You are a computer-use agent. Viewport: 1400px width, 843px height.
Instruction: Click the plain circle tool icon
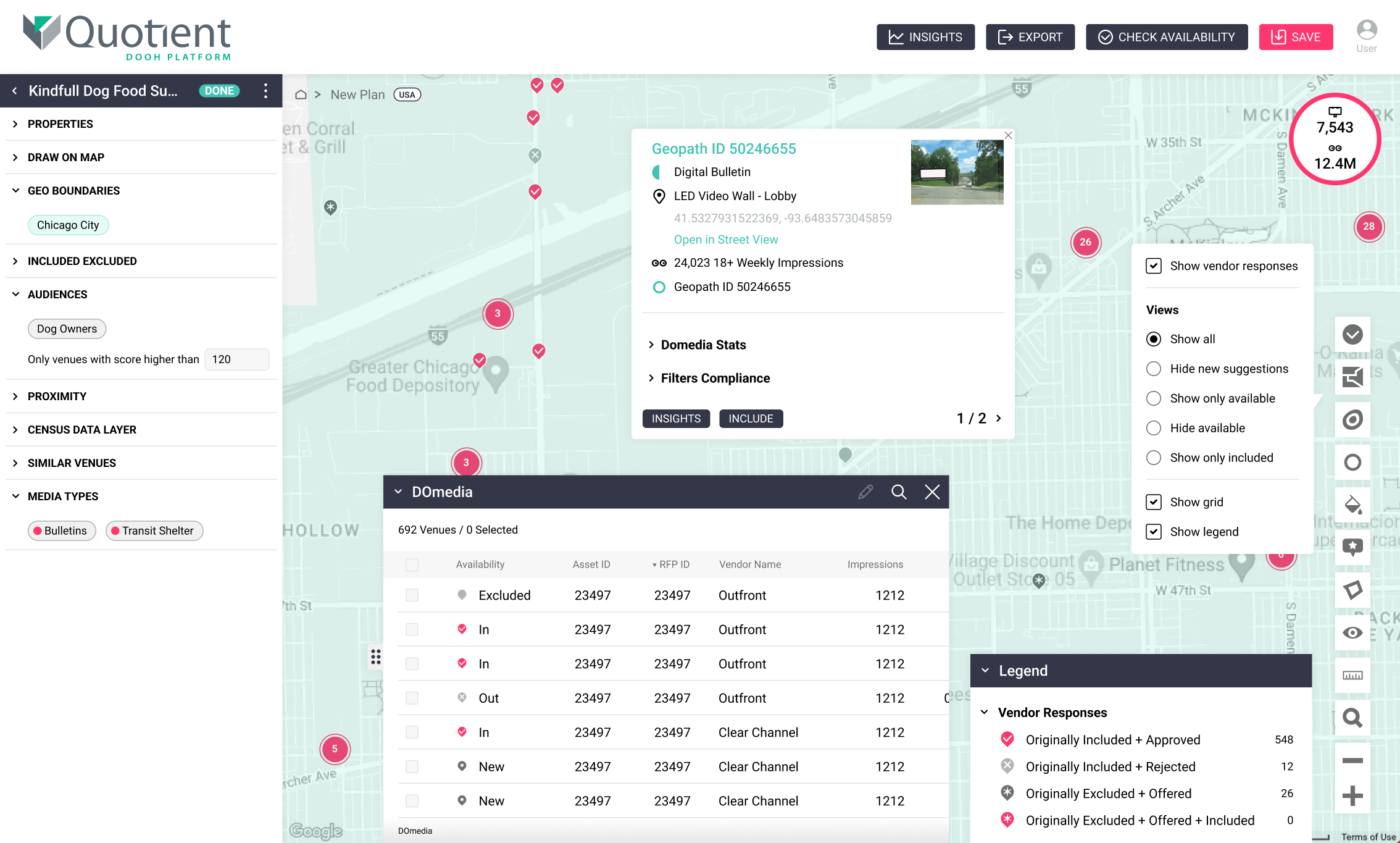pos(1352,462)
